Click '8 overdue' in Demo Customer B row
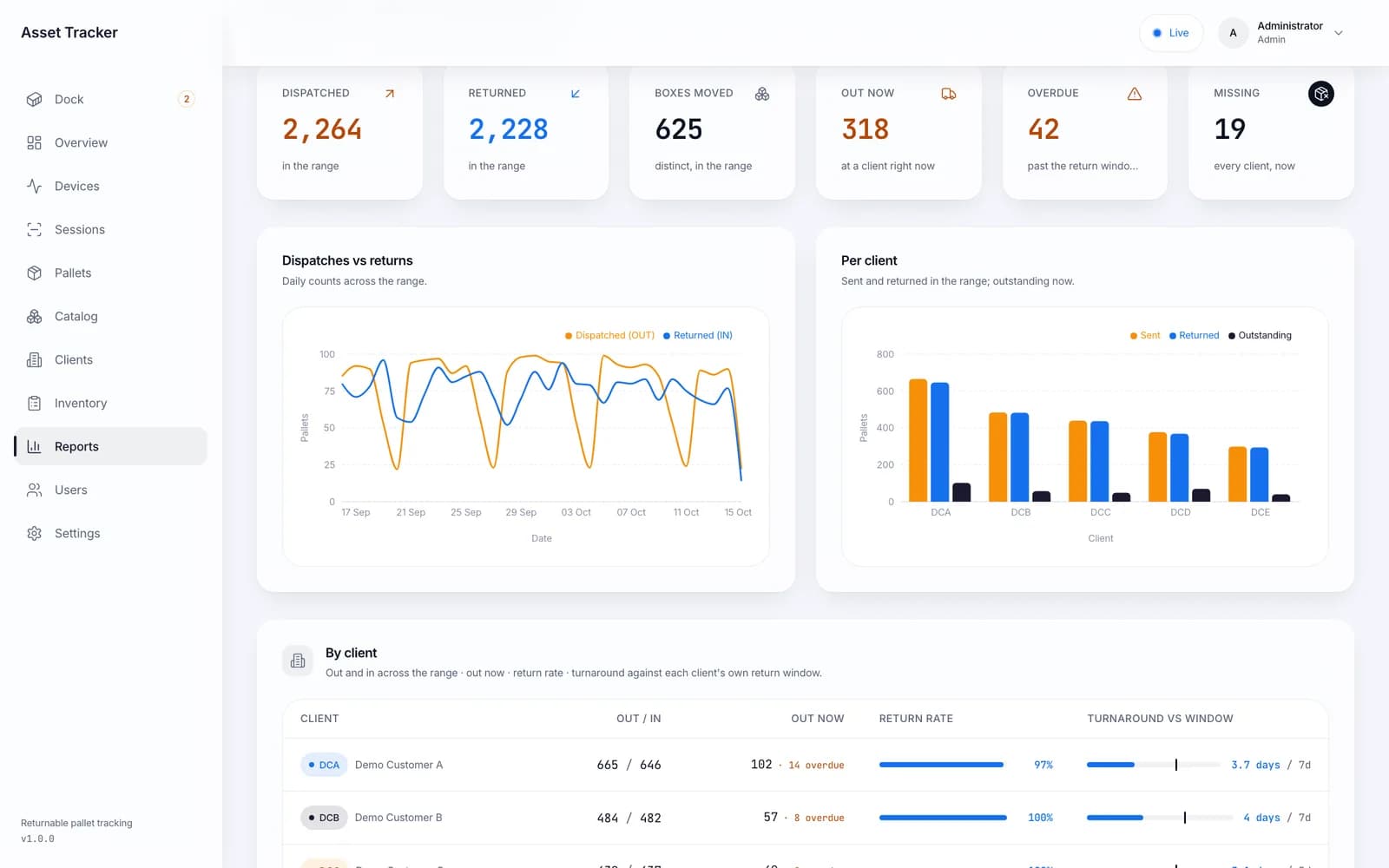 [x=820, y=819]
